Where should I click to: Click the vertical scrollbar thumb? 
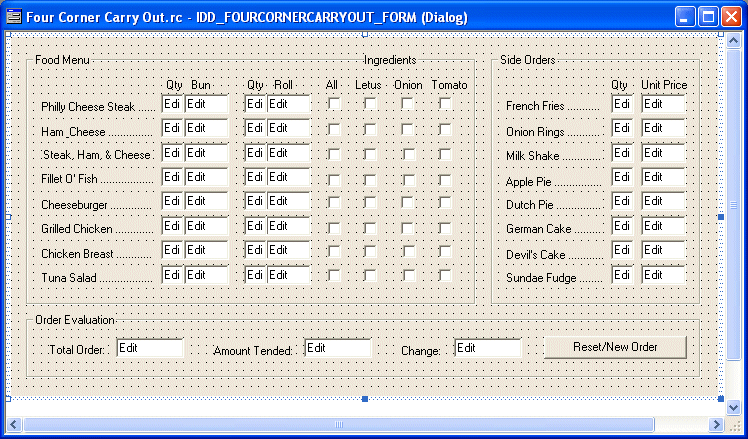point(734,205)
